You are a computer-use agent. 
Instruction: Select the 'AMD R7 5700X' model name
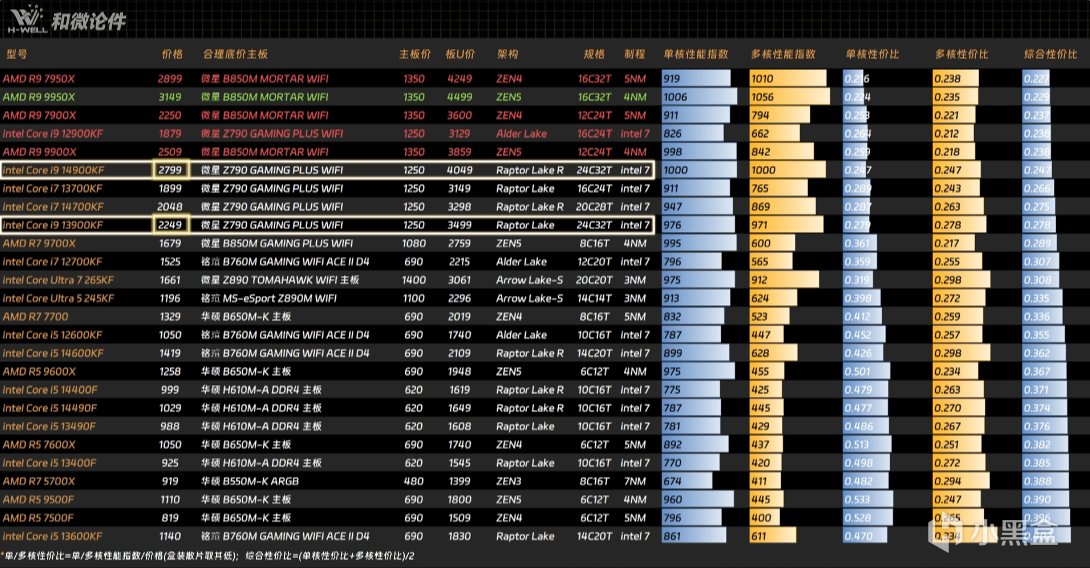(39, 481)
